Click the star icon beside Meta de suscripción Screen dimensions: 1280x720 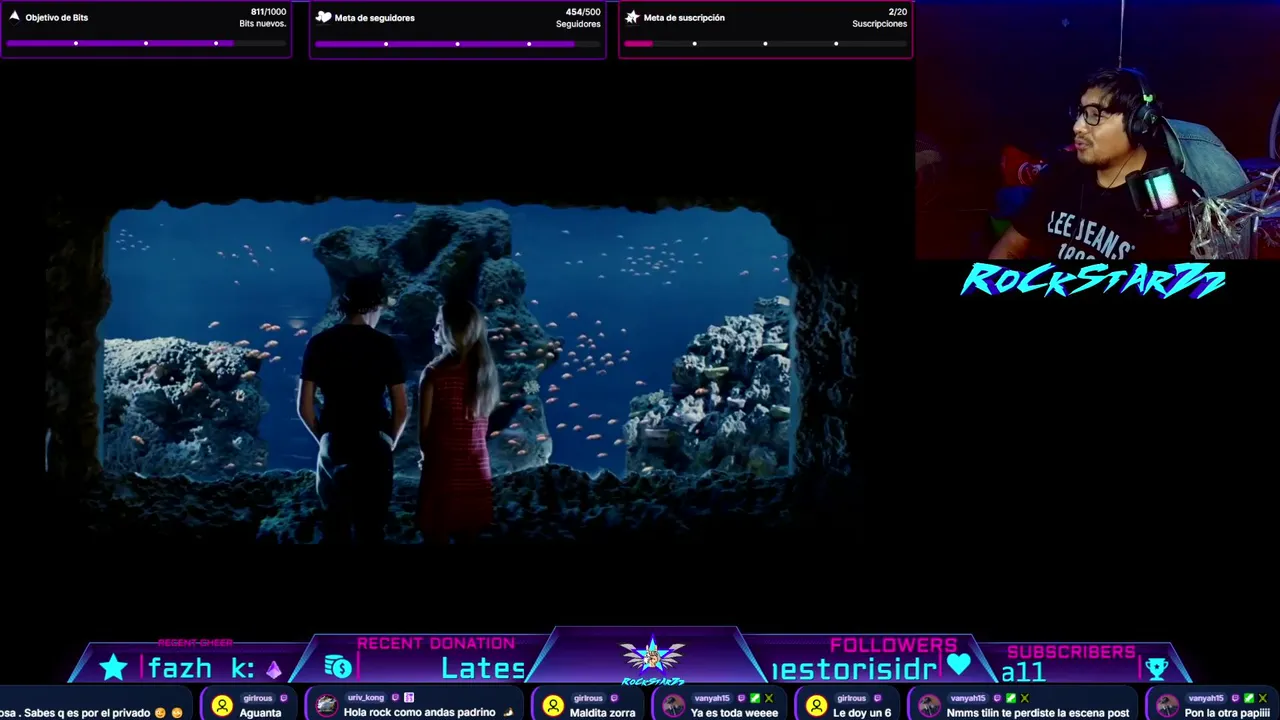click(632, 17)
